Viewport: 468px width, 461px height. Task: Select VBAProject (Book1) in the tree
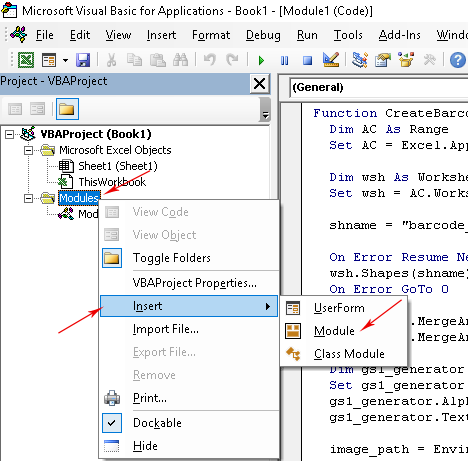[x=96, y=134]
